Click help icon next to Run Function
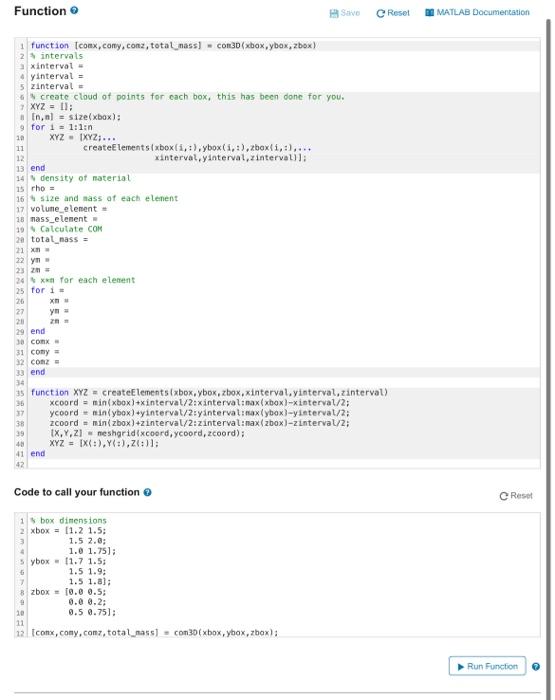 536,667
